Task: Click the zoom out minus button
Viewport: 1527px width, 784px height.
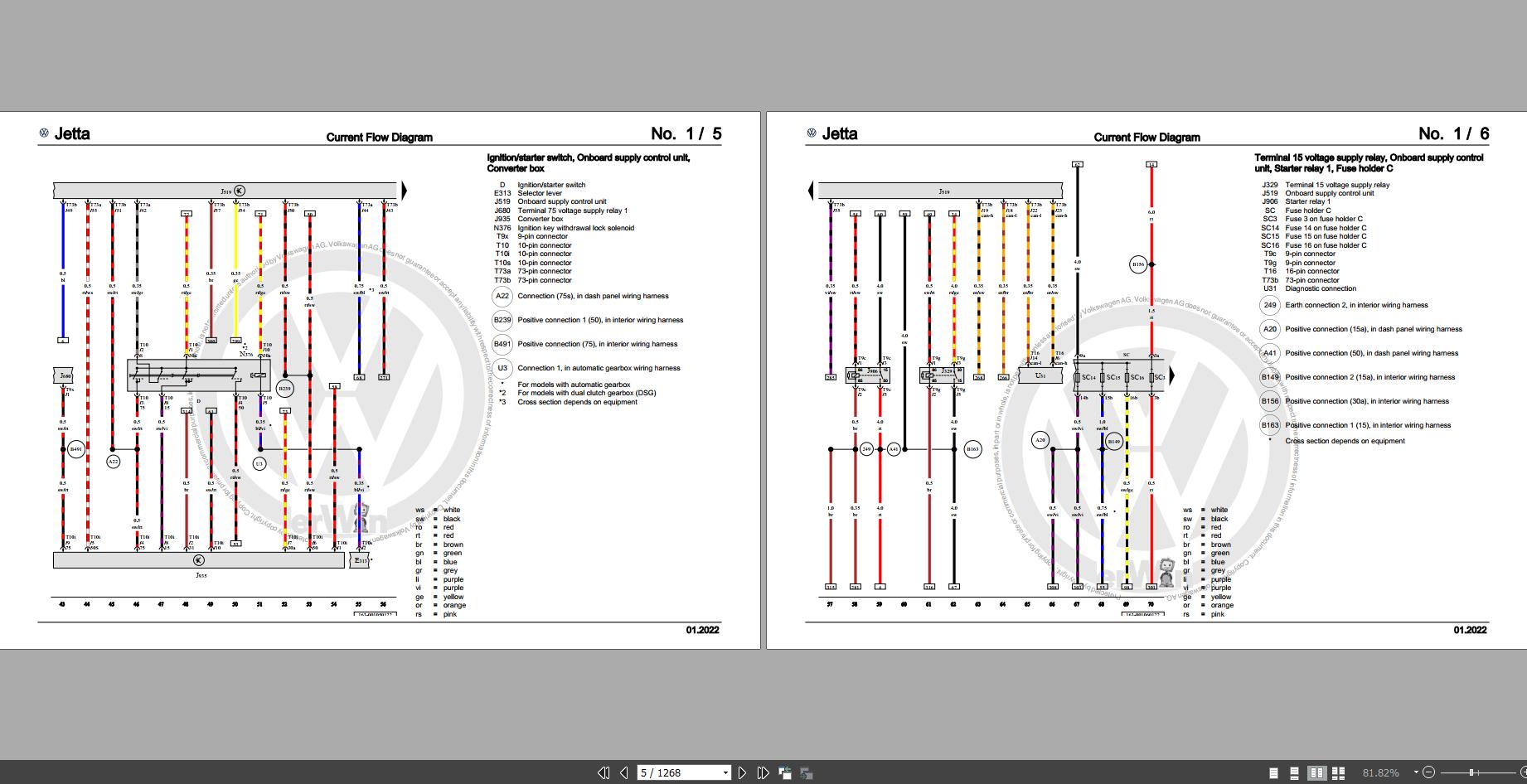Action: (x=1429, y=772)
